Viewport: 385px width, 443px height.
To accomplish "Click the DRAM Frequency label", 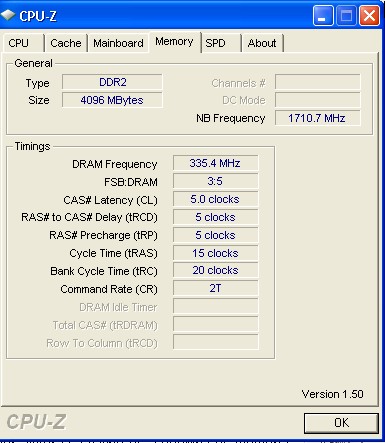I will coord(115,164).
